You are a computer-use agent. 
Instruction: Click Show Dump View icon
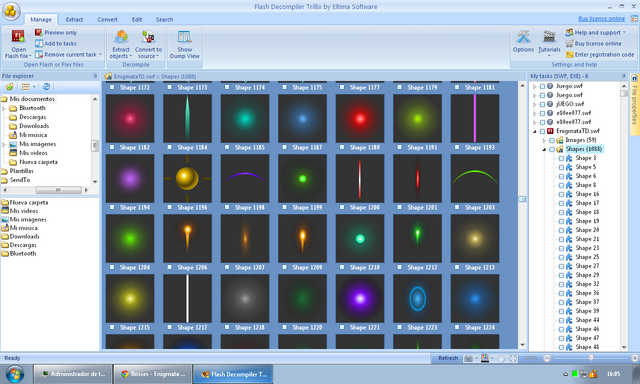pos(184,37)
